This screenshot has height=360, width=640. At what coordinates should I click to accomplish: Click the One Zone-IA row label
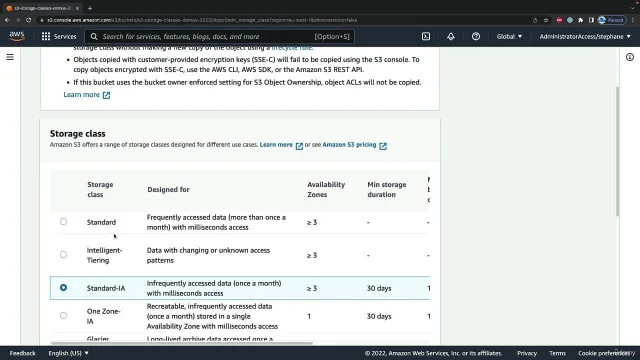tap(103, 316)
